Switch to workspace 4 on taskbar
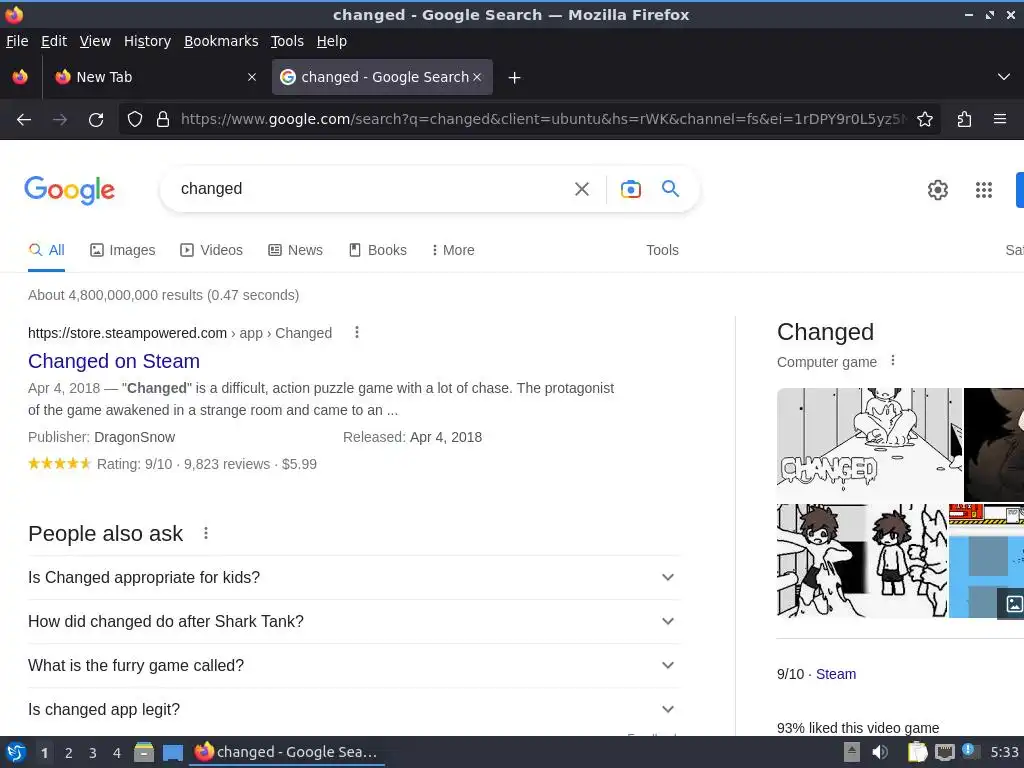The image size is (1024, 768). (117, 753)
